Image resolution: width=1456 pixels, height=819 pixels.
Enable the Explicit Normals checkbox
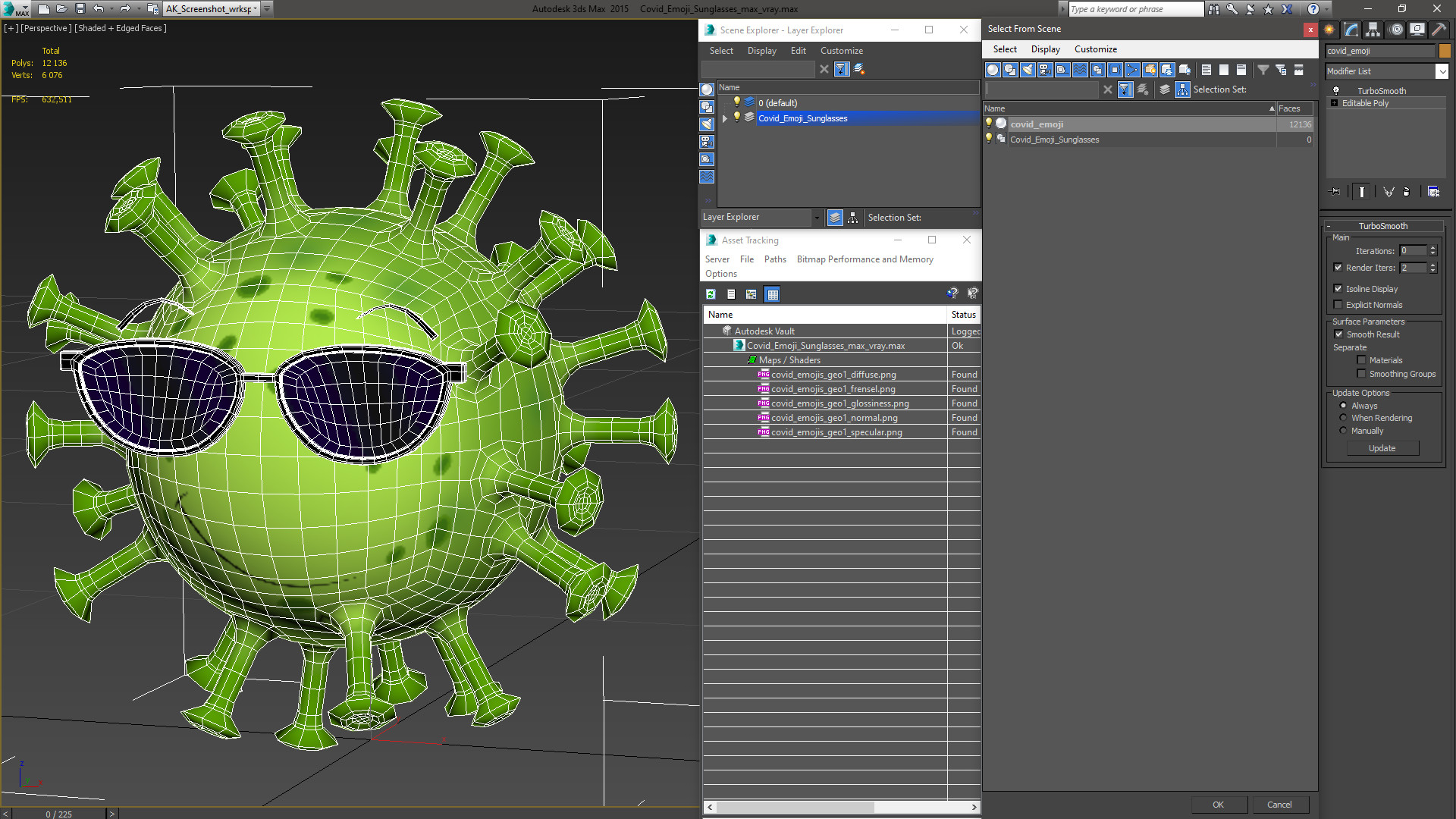[1338, 305]
